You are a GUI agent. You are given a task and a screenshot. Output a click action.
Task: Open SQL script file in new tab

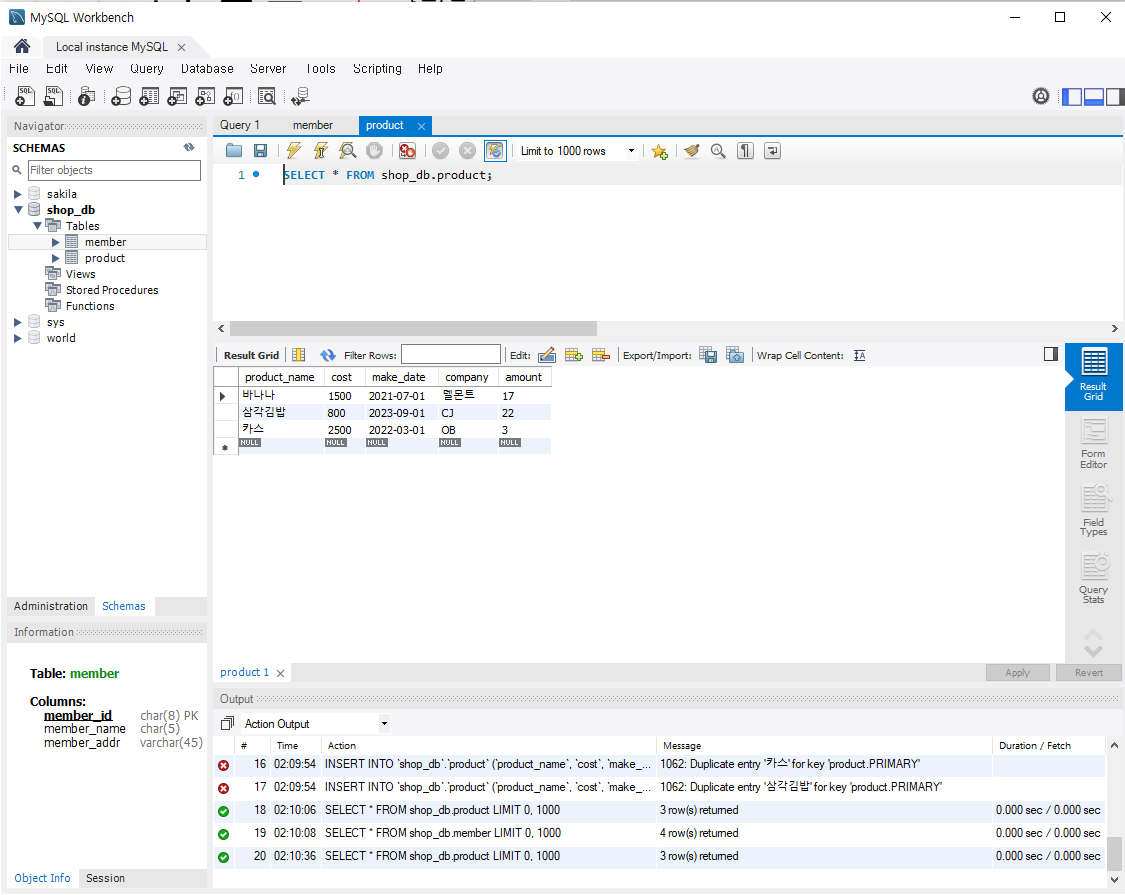(x=54, y=95)
